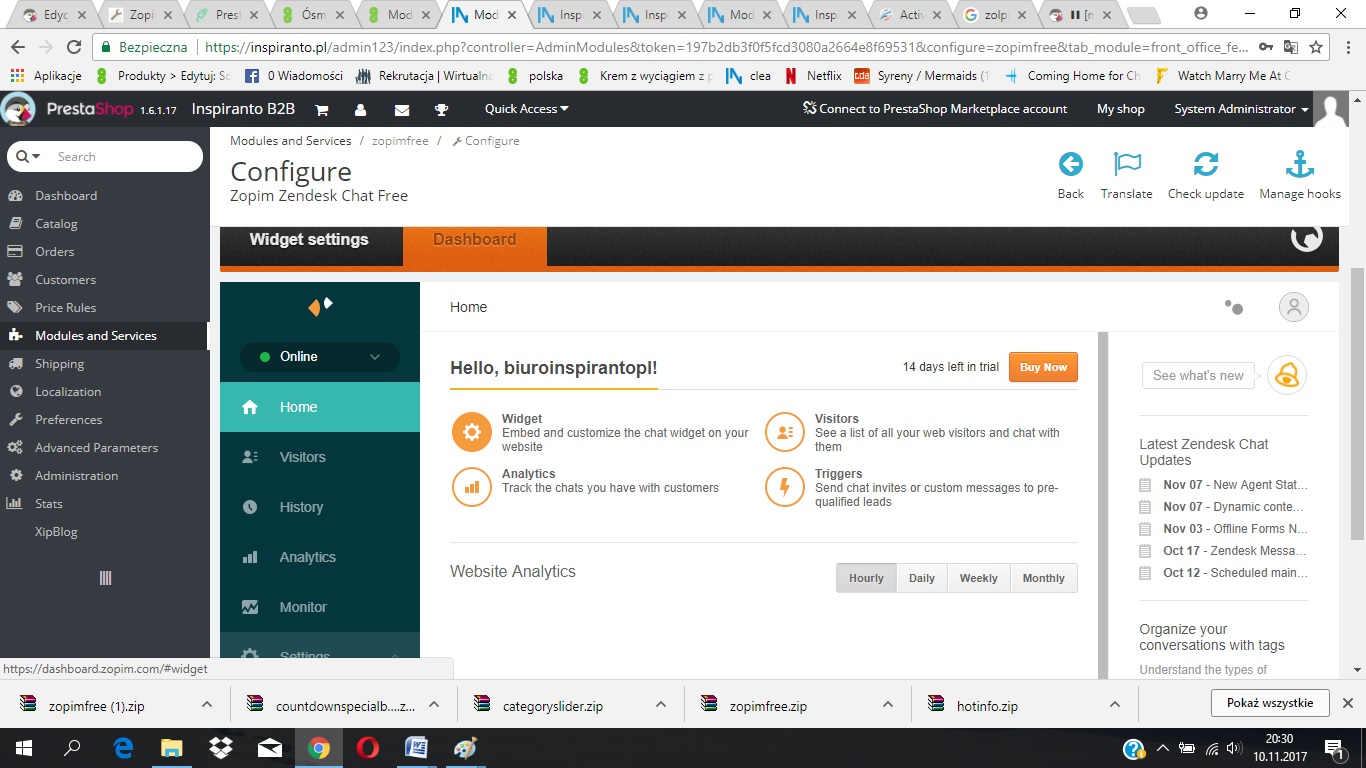
Task: Open the System Administrator dropdown menu
Action: (1241, 109)
